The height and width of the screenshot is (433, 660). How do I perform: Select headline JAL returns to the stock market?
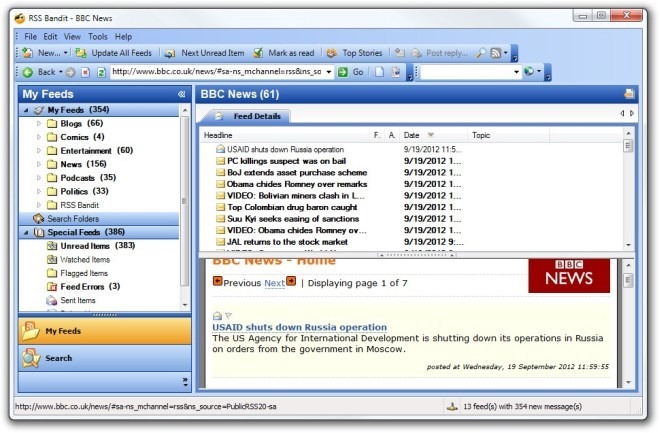pyautogui.click(x=287, y=242)
